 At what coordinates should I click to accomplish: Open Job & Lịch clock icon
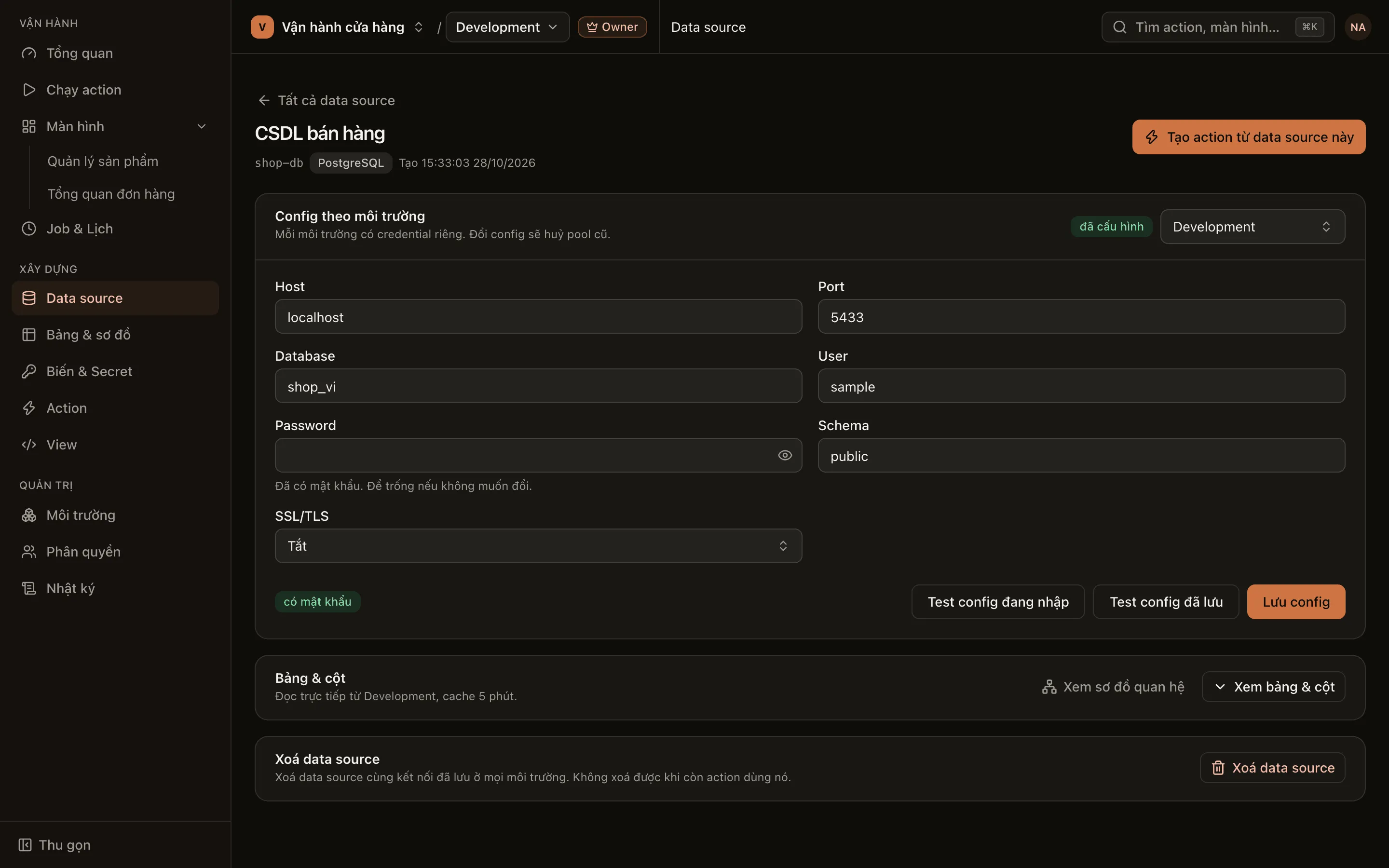(29, 229)
